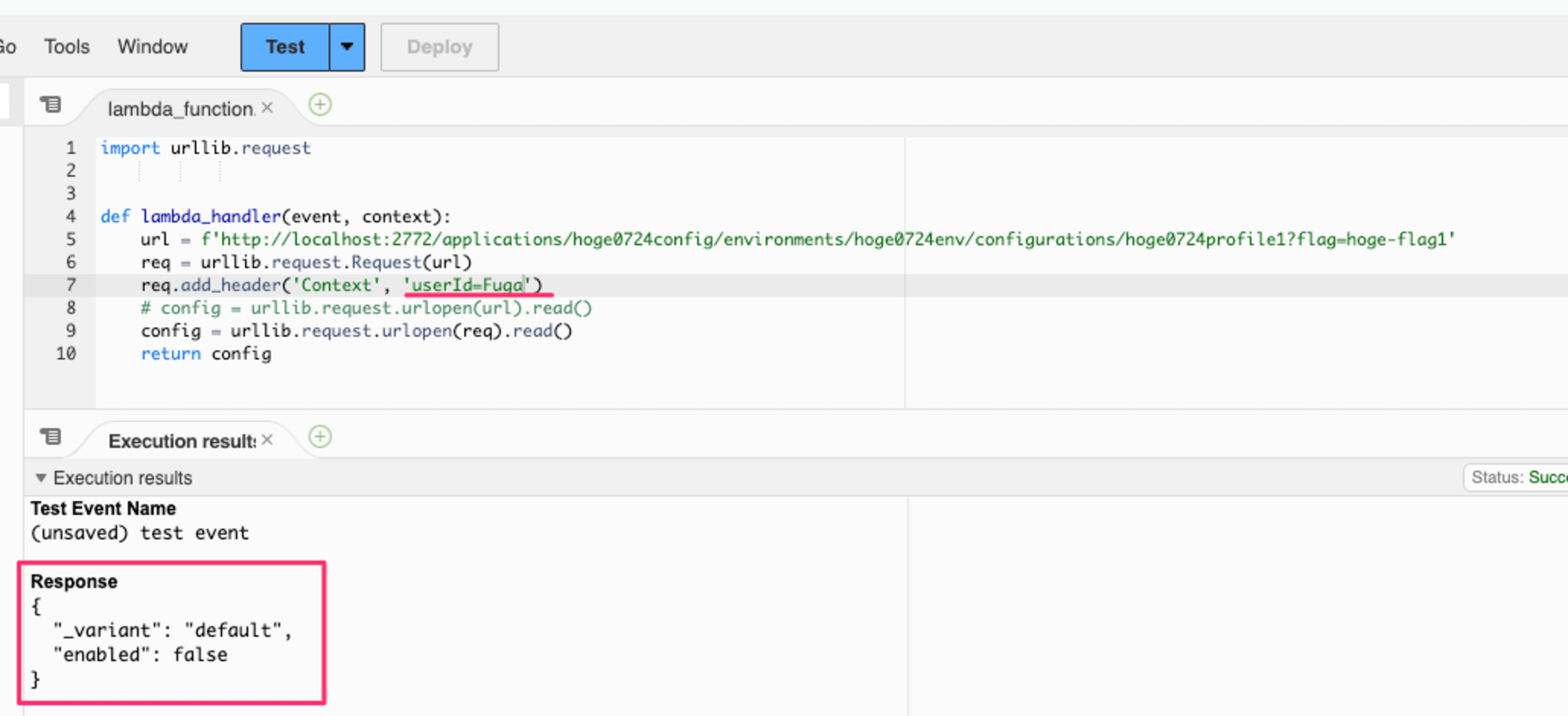Screen dimensions: 1568x716
Task: Click the commented-out config line
Action: click(366, 308)
